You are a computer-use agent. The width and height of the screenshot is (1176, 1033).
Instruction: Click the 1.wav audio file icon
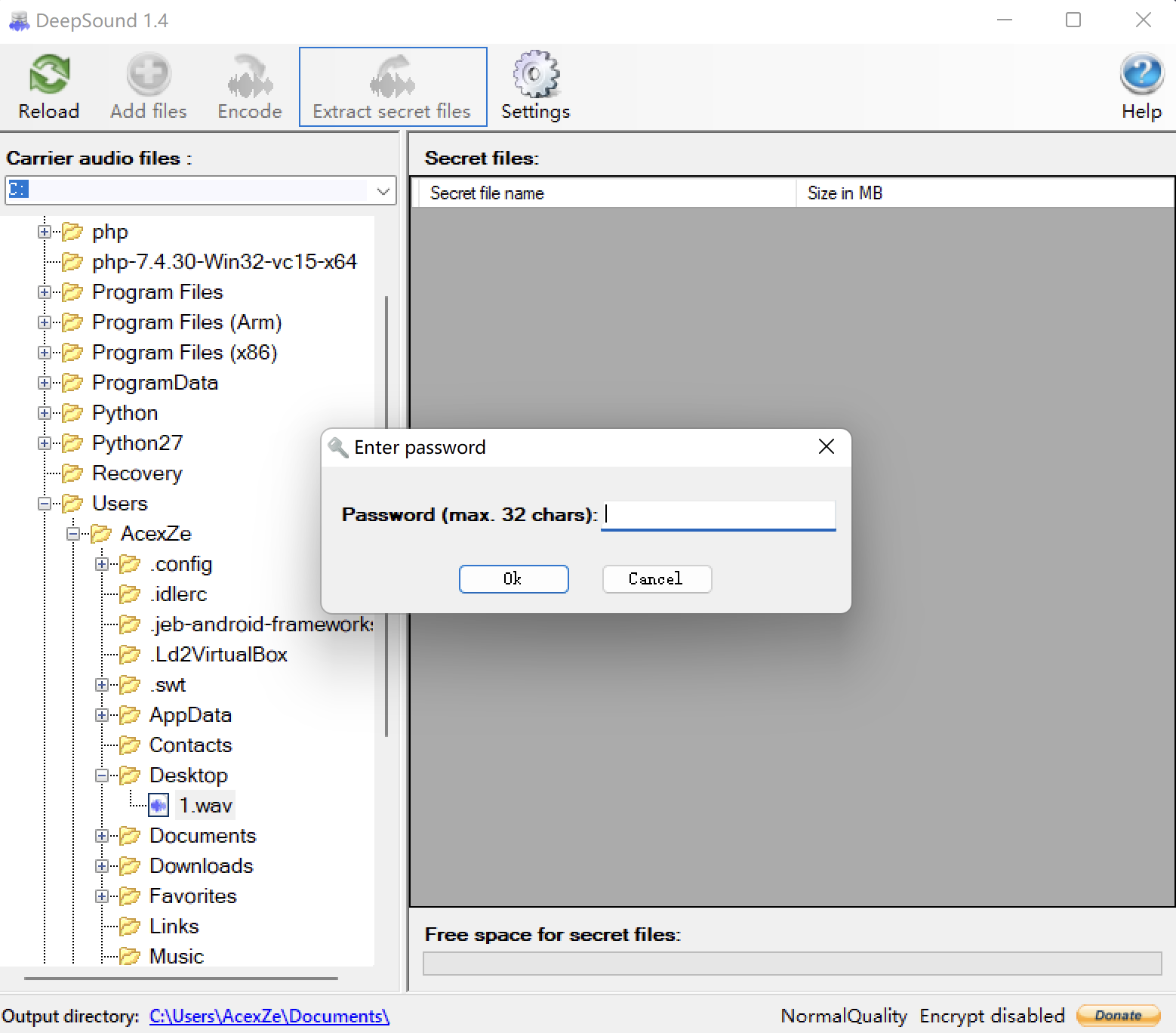click(x=159, y=806)
